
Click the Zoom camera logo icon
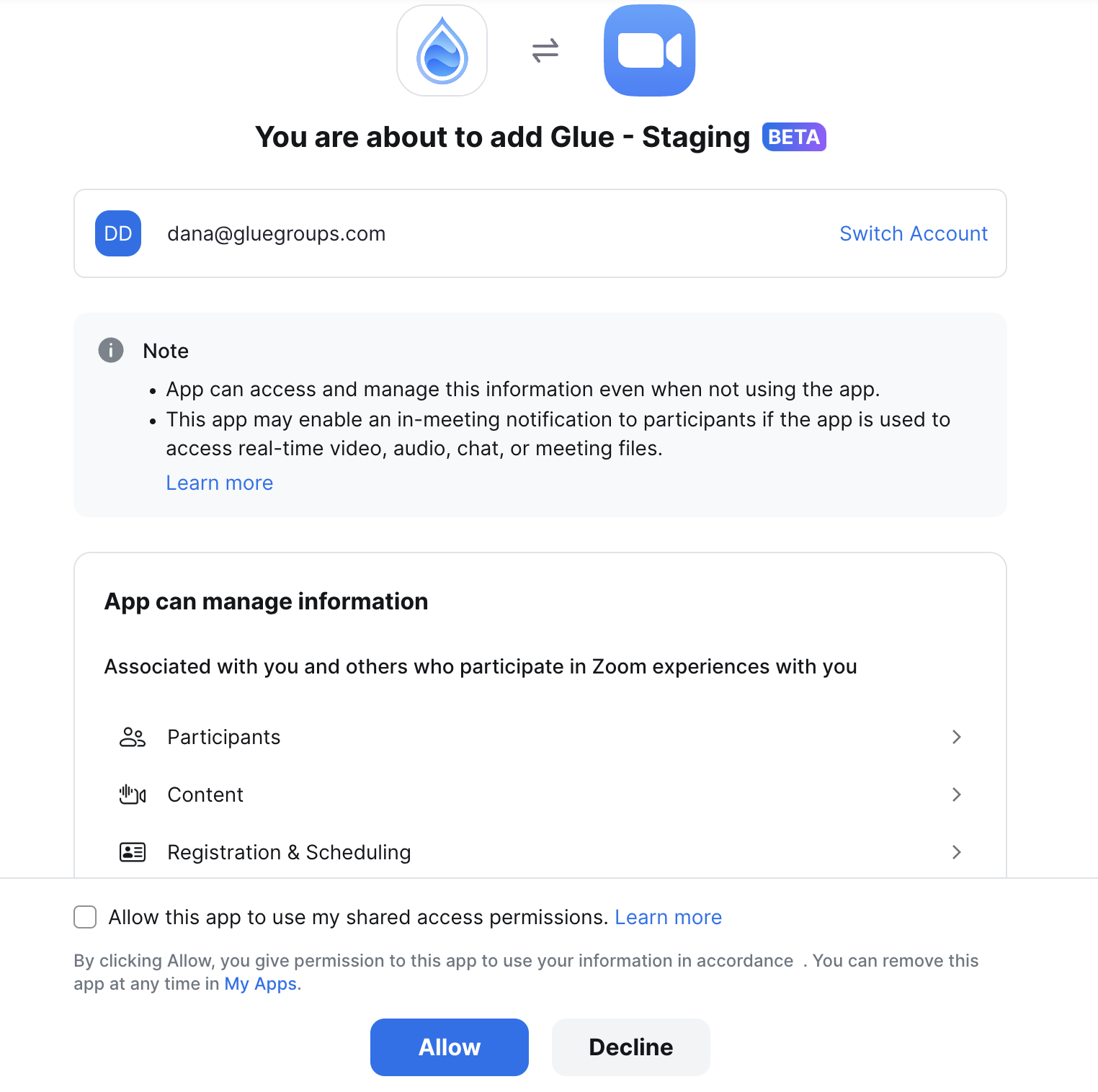[649, 50]
